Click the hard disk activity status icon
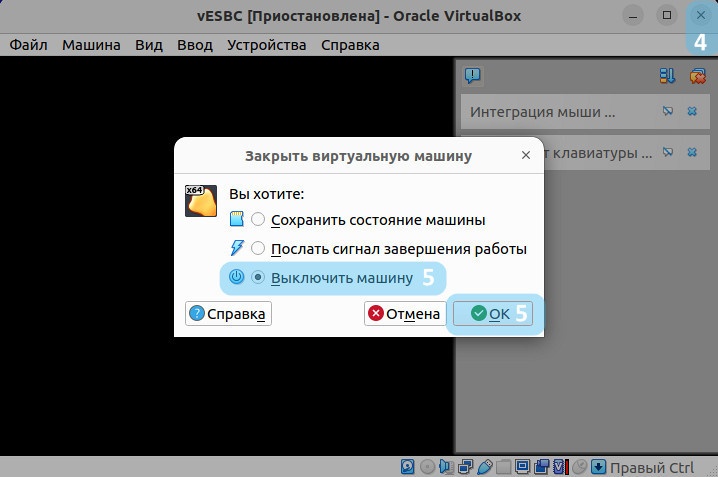This screenshot has width=718, height=477. [x=407, y=467]
